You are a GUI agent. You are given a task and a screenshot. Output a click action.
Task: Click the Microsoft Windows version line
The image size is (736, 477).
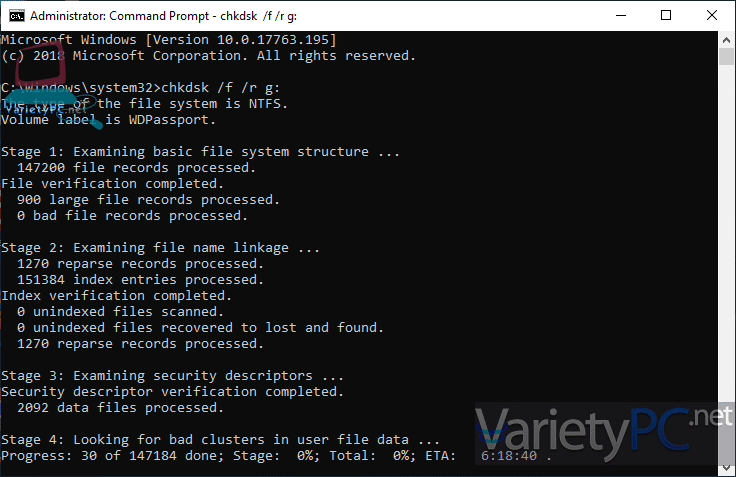(x=169, y=40)
